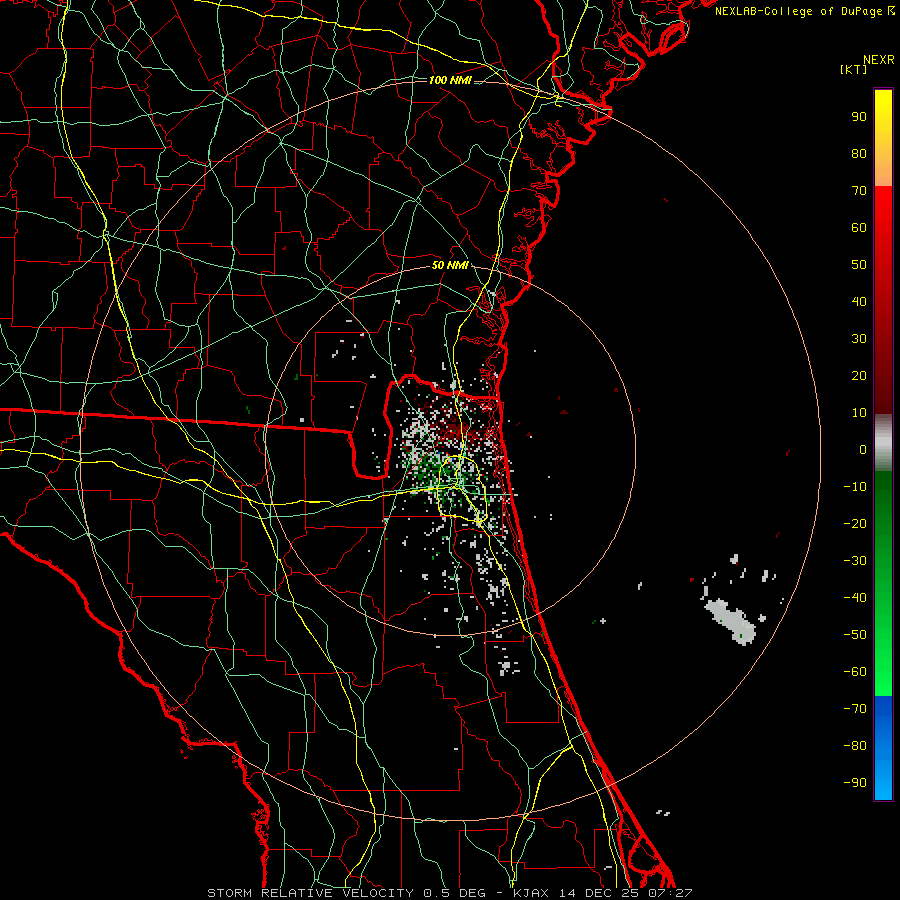900x900 pixels.
Task: Click the -40 value on velocity scale
Action: [855, 598]
